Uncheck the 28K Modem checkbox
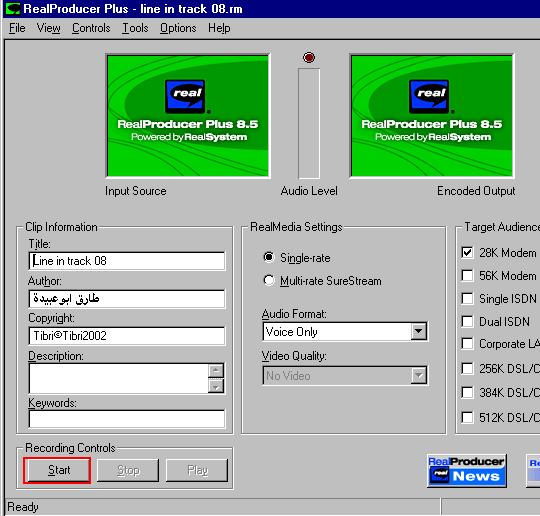540x516 pixels. (x=467, y=252)
